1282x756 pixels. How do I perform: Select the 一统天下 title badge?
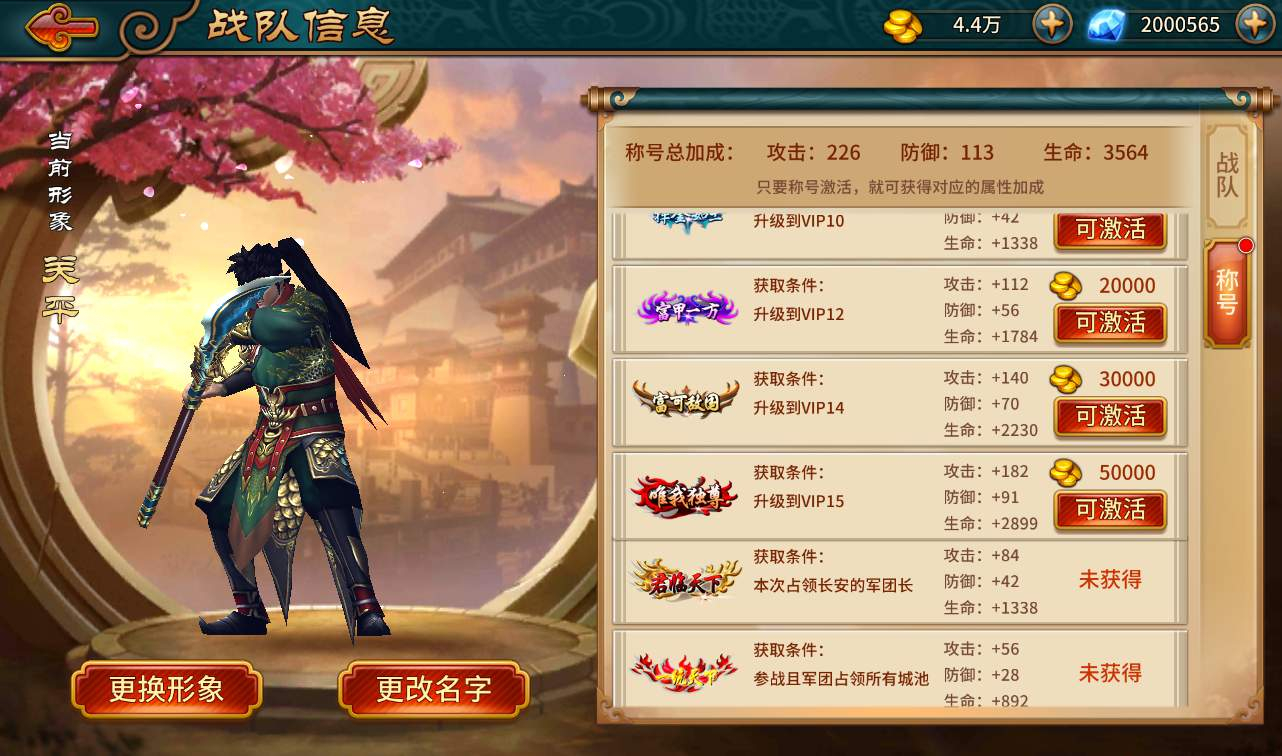686,671
